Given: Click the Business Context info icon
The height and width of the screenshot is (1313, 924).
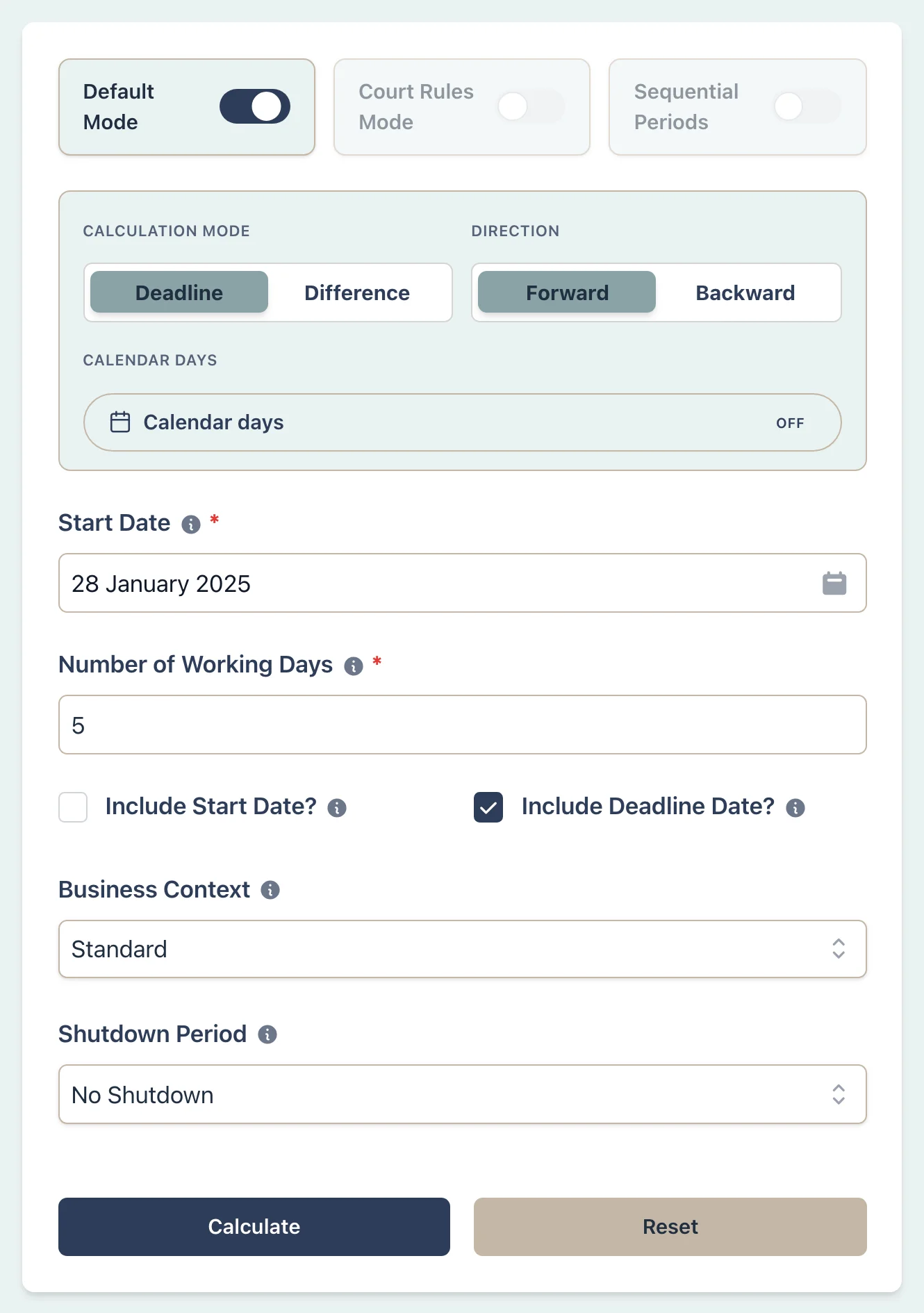Looking at the screenshot, I should [270, 890].
